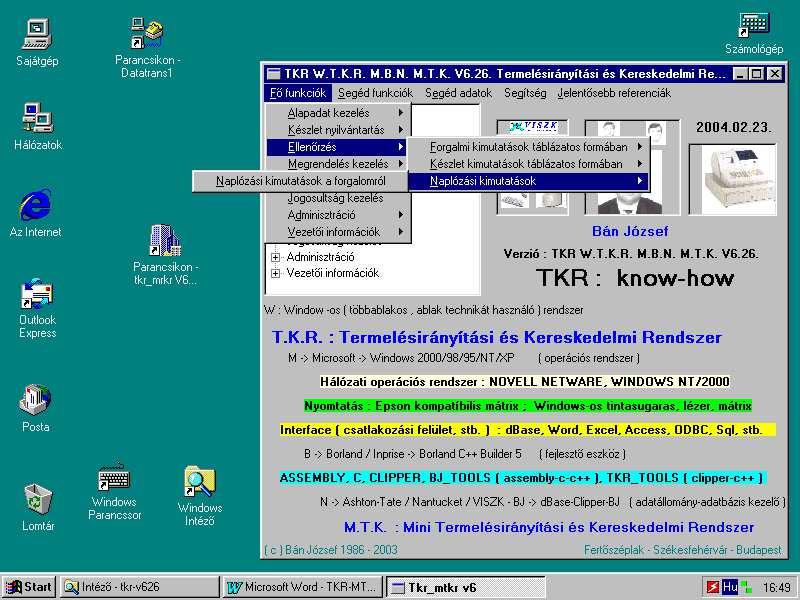Choose Naplózási kimutatások a forgalomról

[x=301, y=181]
